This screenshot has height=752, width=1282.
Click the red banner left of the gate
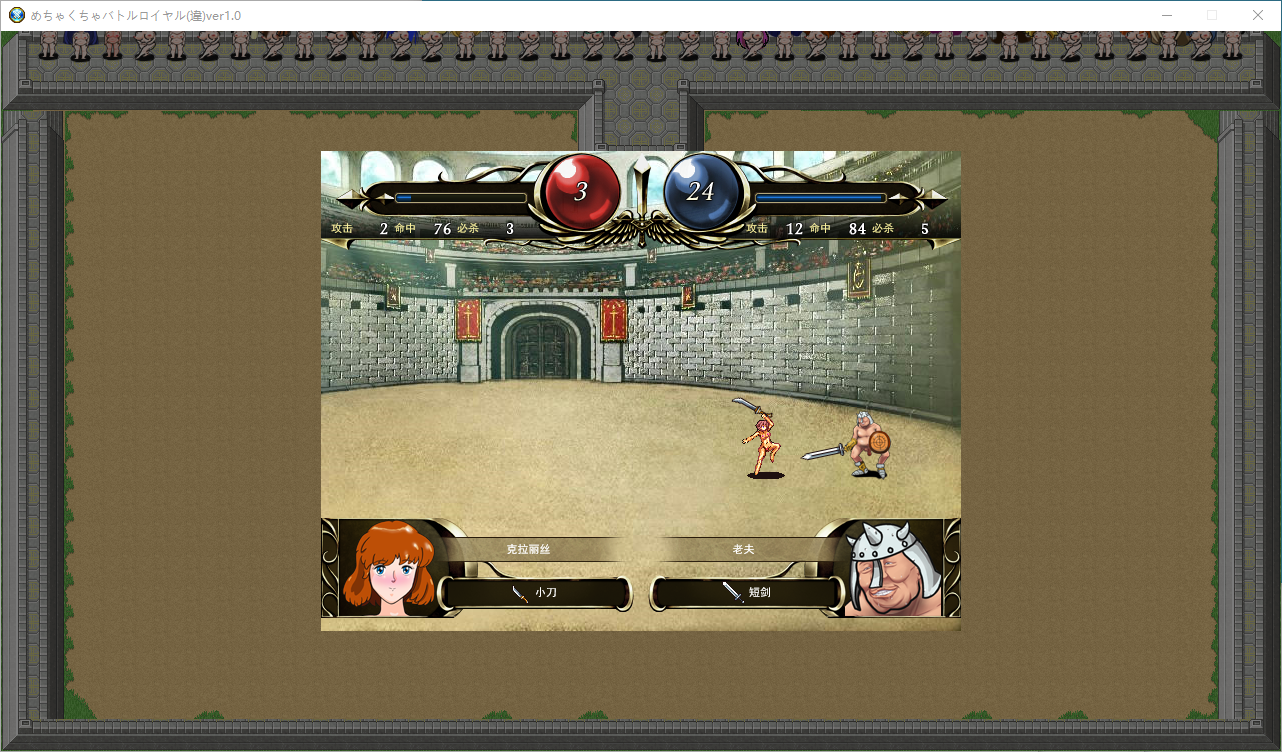(467, 320)
